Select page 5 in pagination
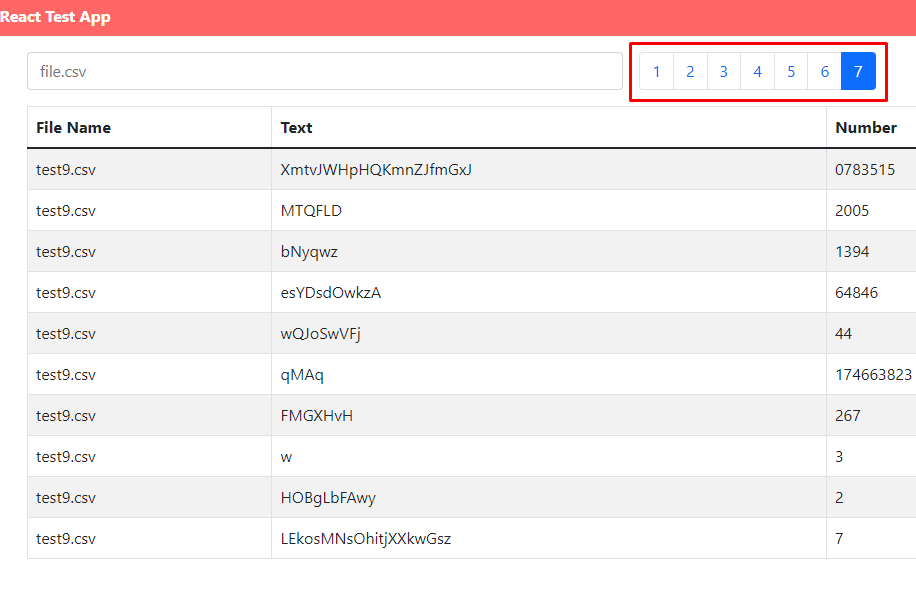Screen dimensions: 916x608 tap(791, 71)
